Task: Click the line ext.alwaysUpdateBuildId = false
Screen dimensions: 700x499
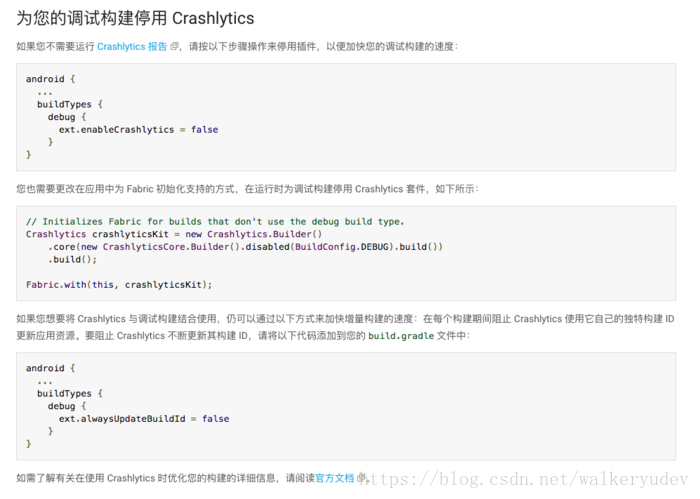Action: 144,419
